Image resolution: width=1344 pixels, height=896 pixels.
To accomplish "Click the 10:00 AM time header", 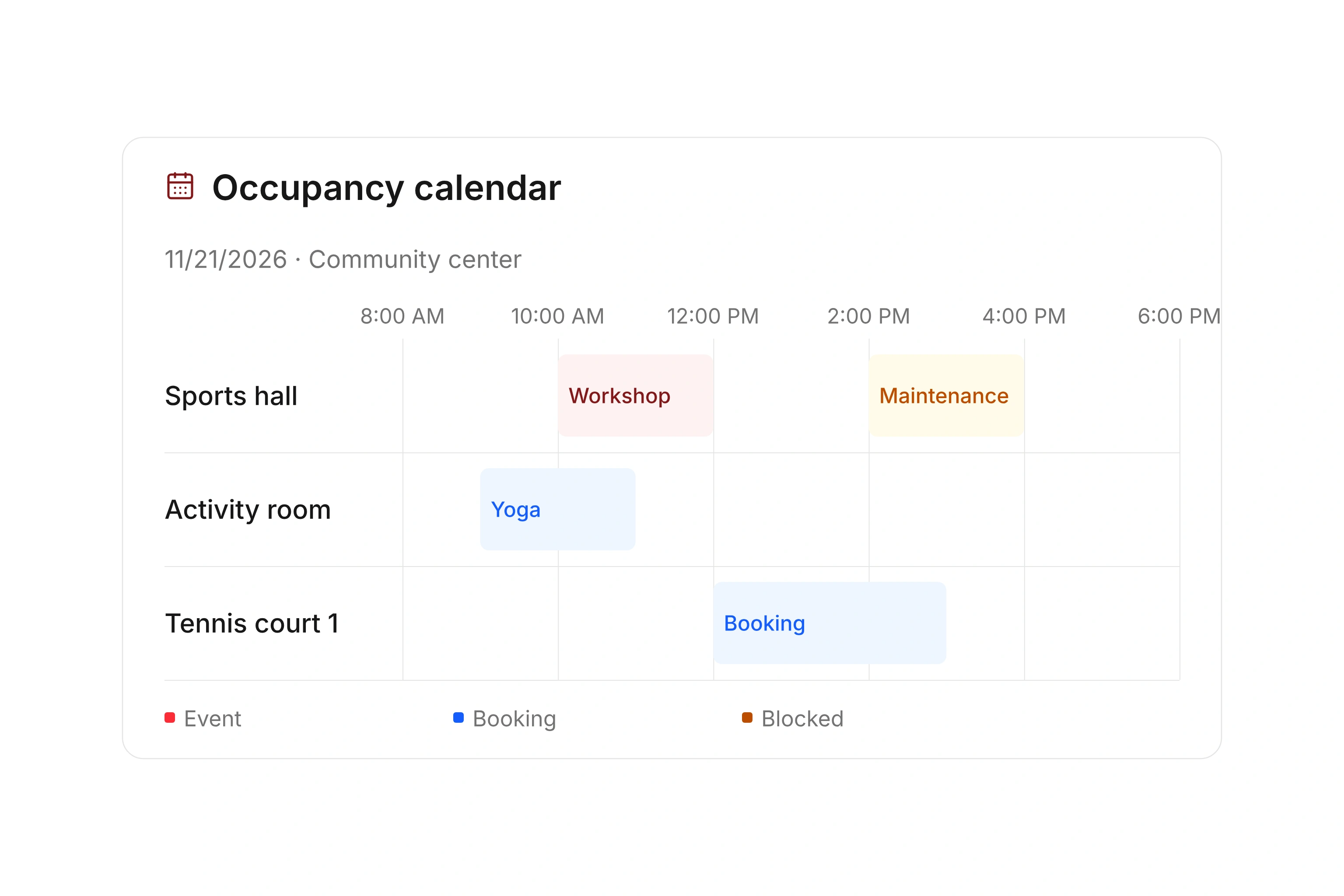I will pyautogui.click(x=558, y=316).
